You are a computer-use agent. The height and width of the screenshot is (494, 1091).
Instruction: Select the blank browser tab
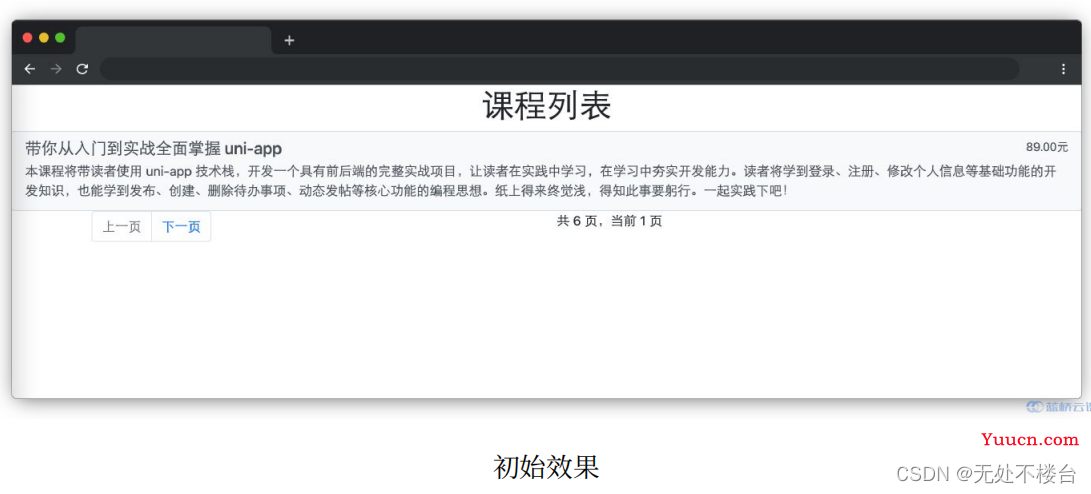(173, 40)
